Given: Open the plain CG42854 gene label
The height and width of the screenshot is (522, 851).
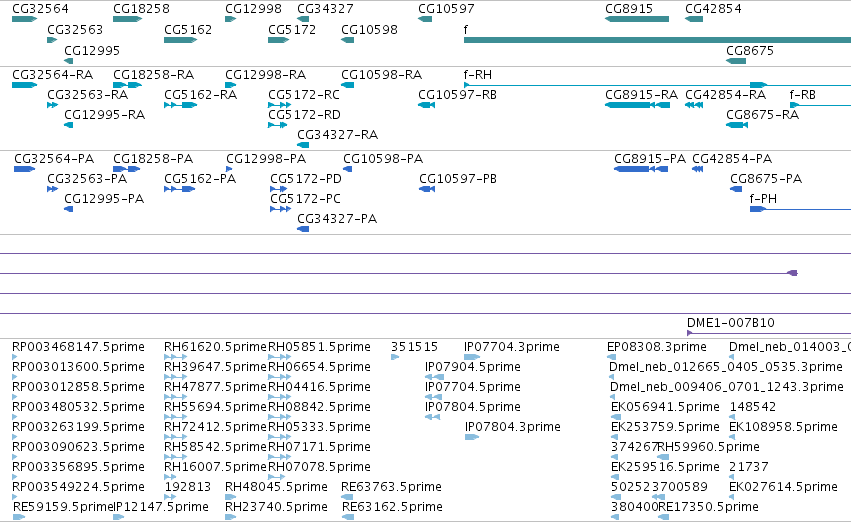Looking at the screenshot, I should (x=713, y=9).
